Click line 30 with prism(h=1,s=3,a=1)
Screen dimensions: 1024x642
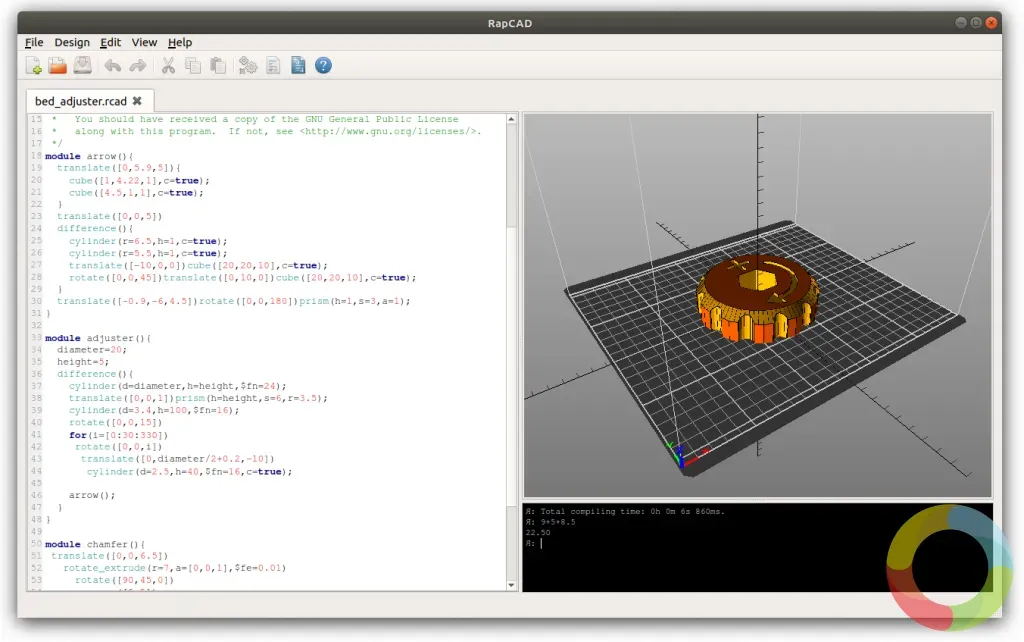pyautogui.click(x=233, y=301)
